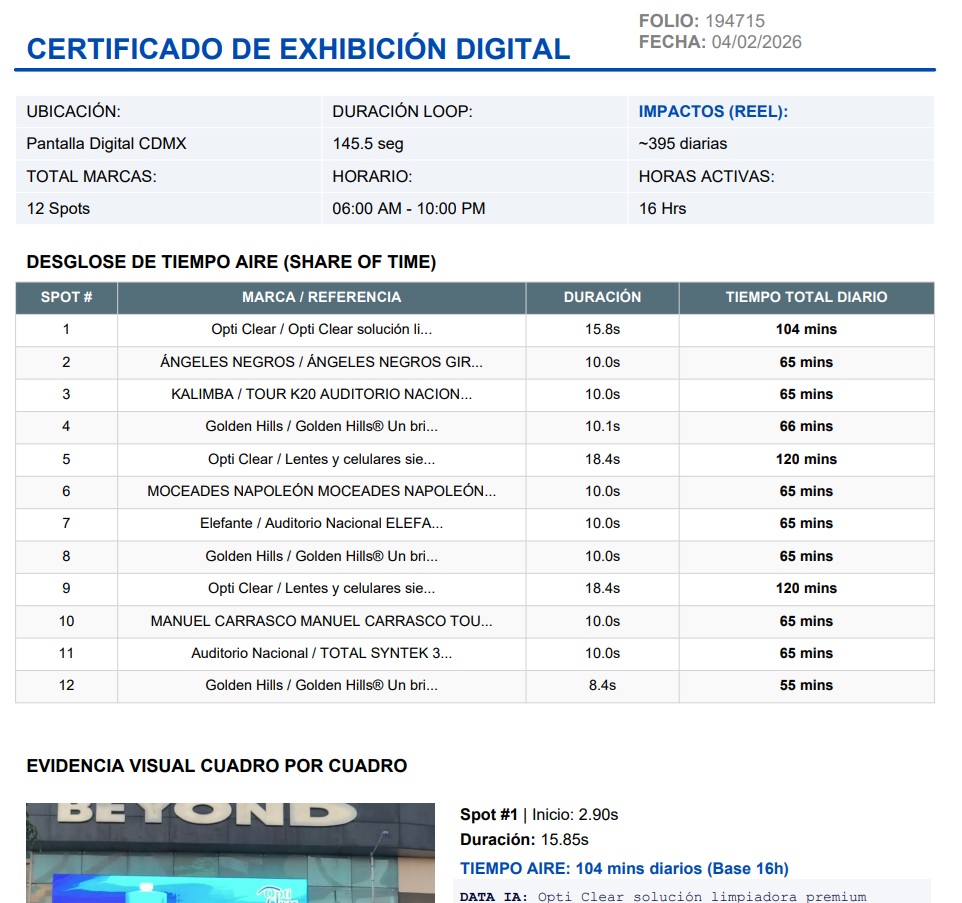Viewport: 962px width, 903px height.
Task: Click the TOTAL MARCAS 12 Spots entry
Action: click(55, 209)
